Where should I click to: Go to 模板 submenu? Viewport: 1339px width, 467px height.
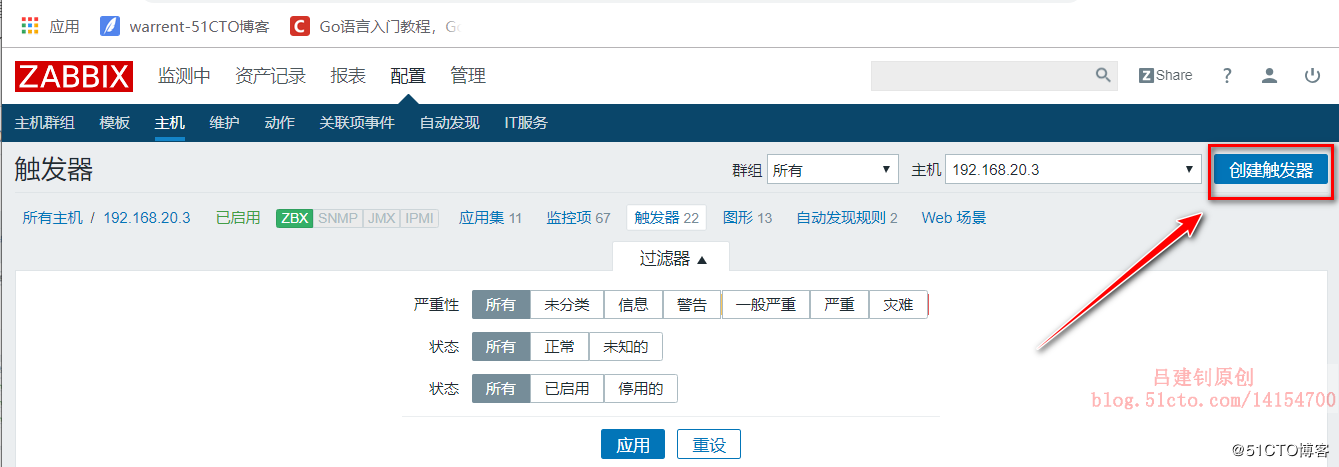tap(115, 123)
